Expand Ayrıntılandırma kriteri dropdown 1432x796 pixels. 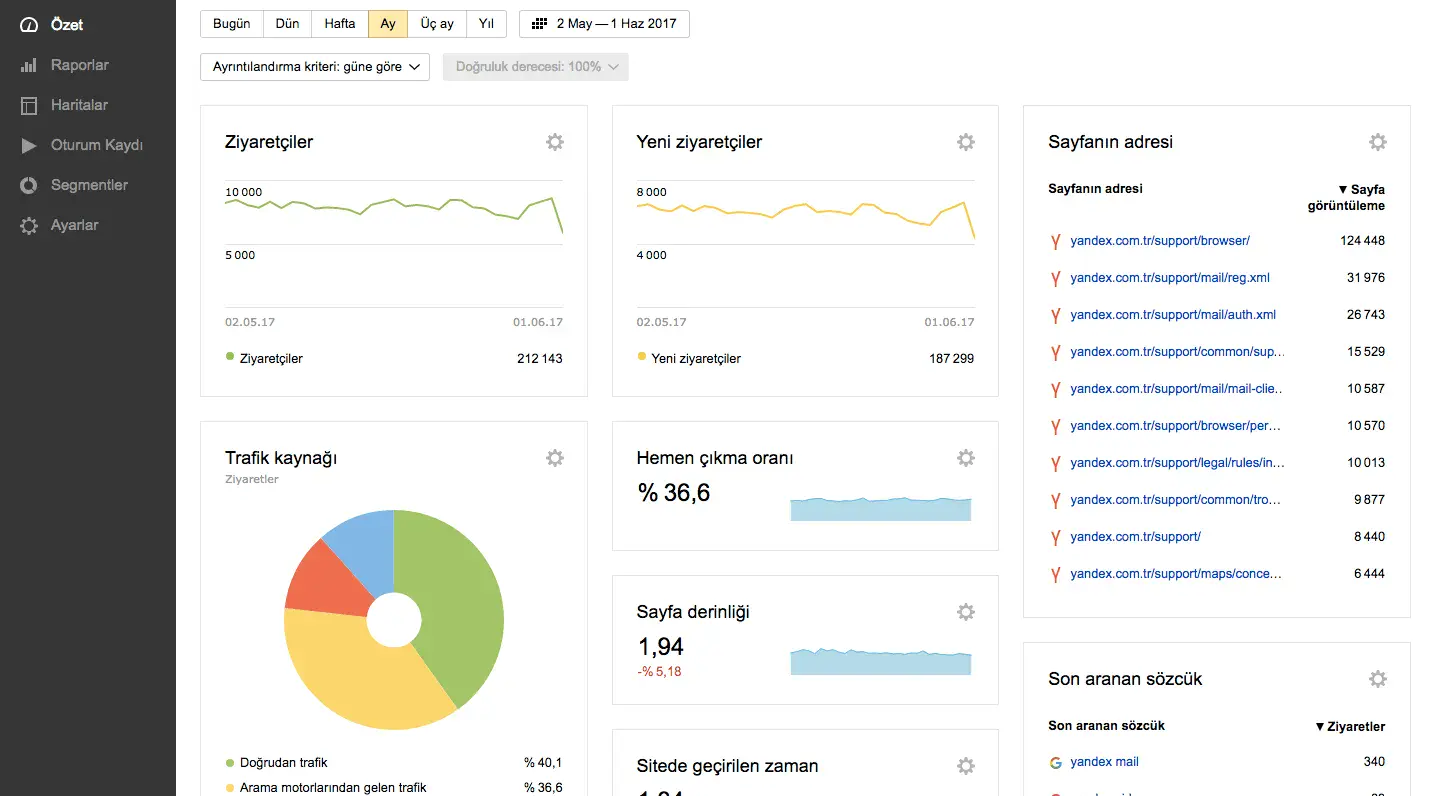[x=315, y=67]
